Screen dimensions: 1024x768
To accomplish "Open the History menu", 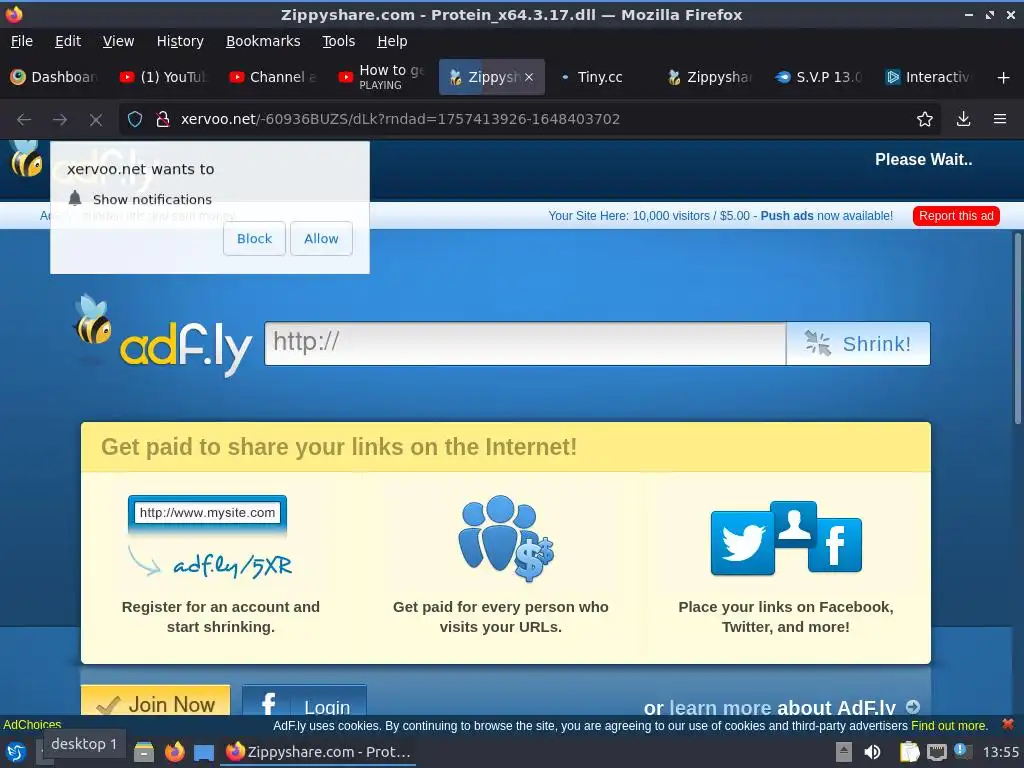I will 180,41.
